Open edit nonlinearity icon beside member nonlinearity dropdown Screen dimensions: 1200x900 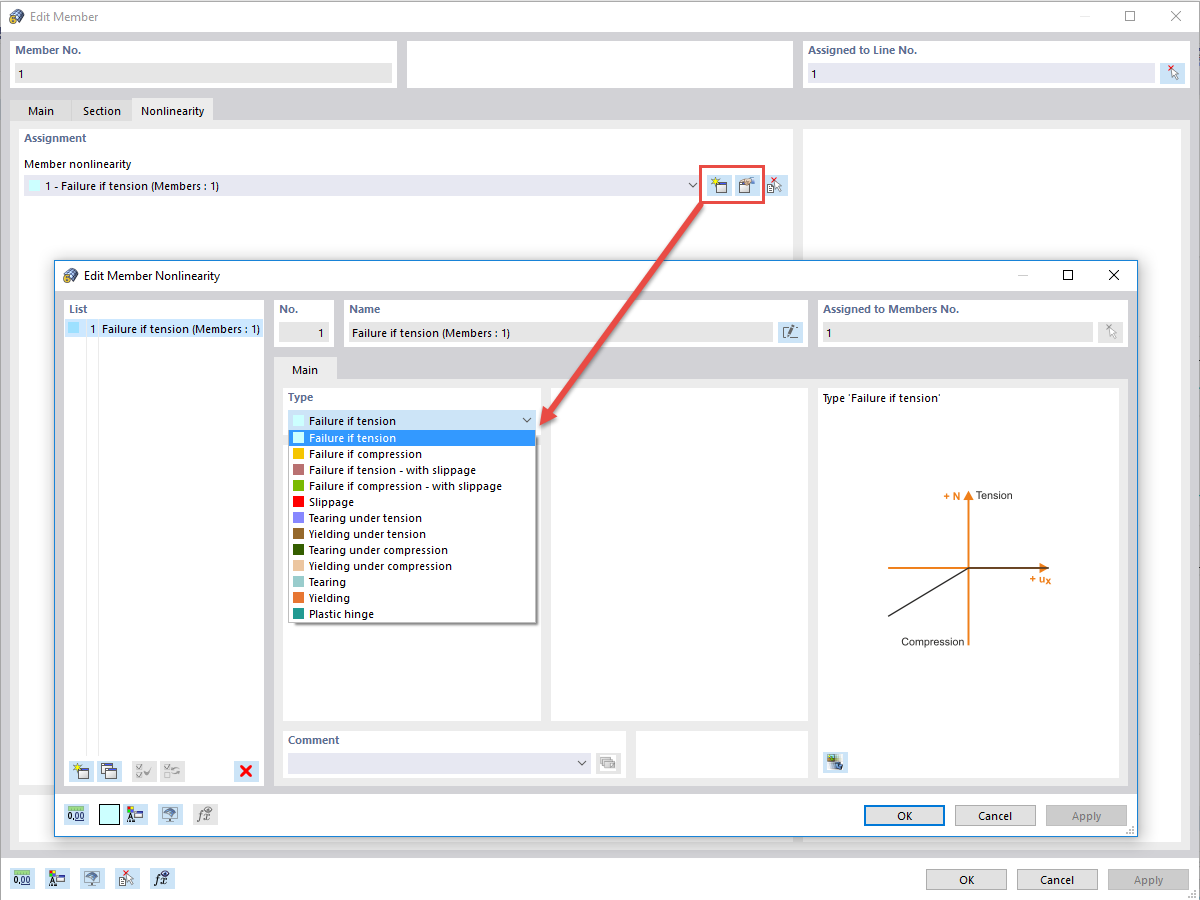[746, 185]
